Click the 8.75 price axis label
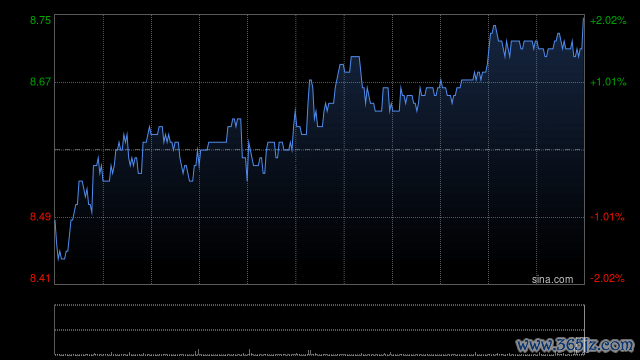The width and height of the screenshot is (640, 360). point(40,20)
